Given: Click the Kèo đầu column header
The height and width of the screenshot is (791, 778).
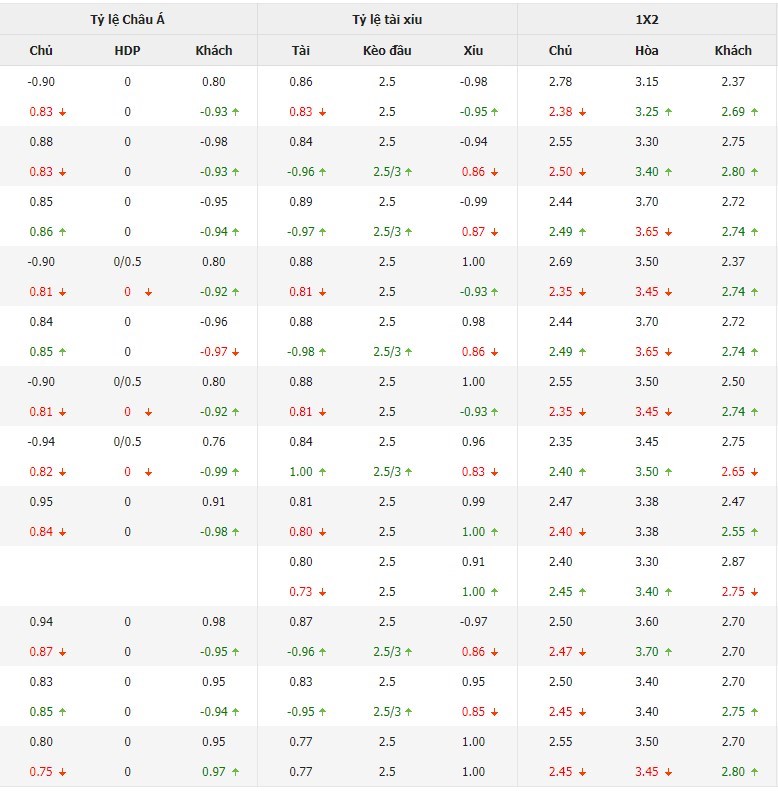Looking at the screenshot, I should click(387, 51).
